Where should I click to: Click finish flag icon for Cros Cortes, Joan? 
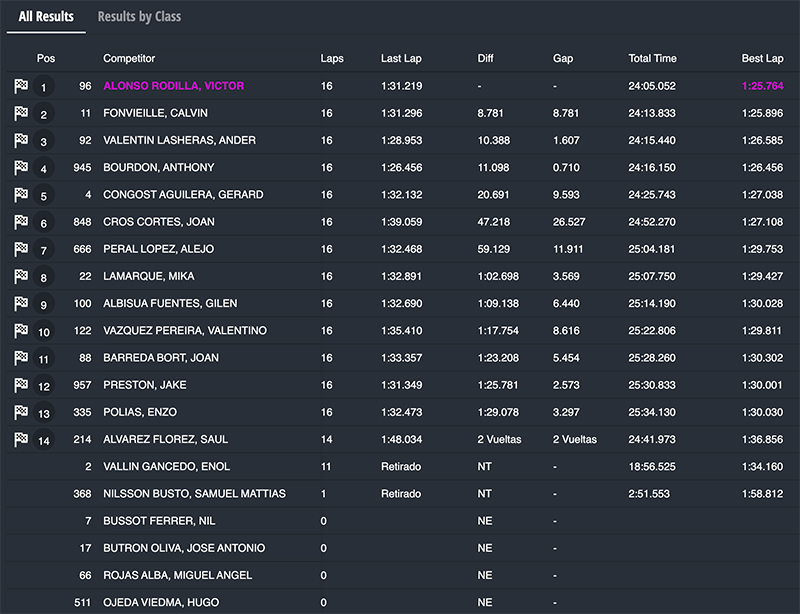[20, 222]
